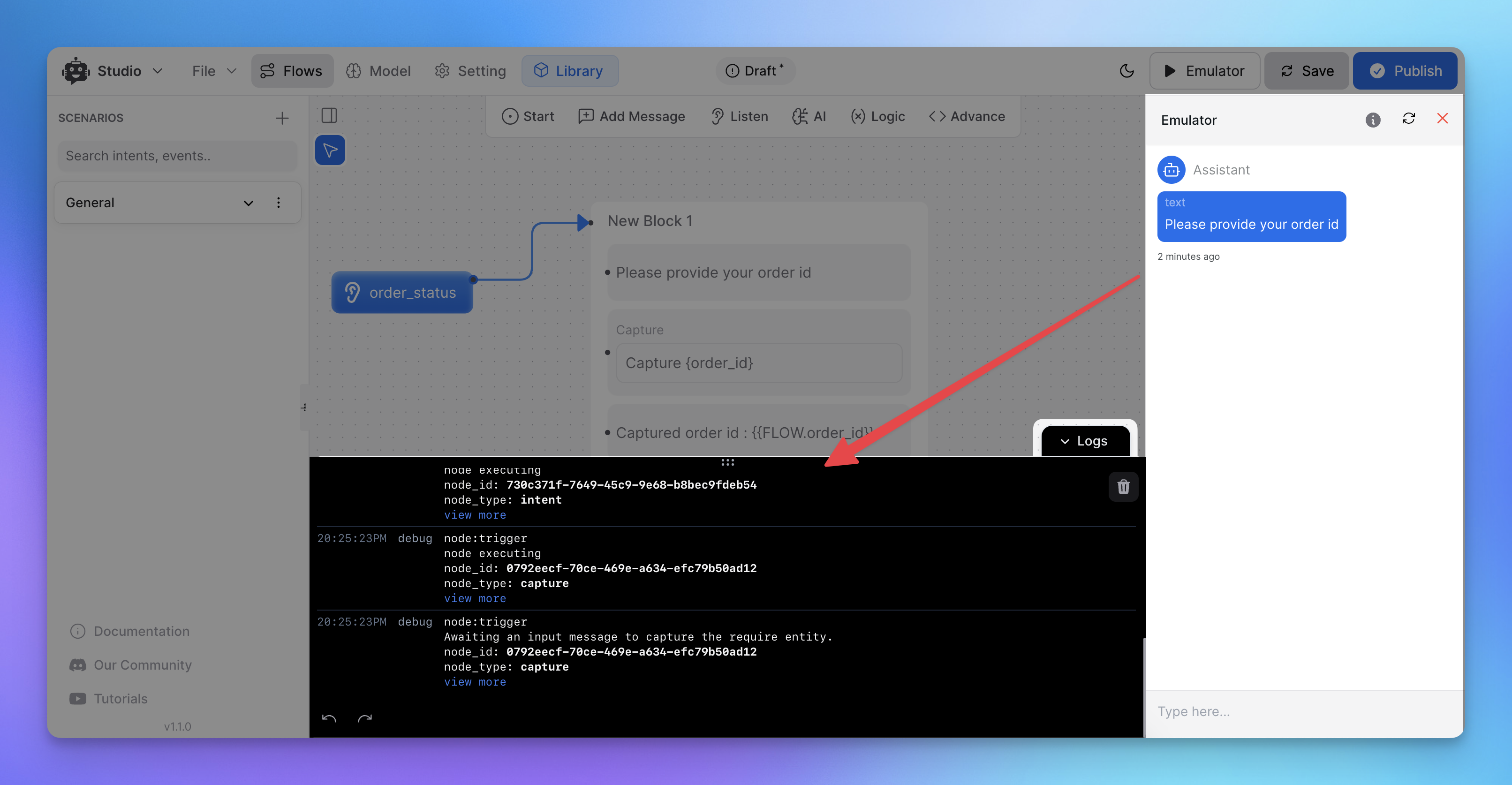The image size is (1512, 785).
Task: Click view more under Awaiting input log
Action: (475, 682)
